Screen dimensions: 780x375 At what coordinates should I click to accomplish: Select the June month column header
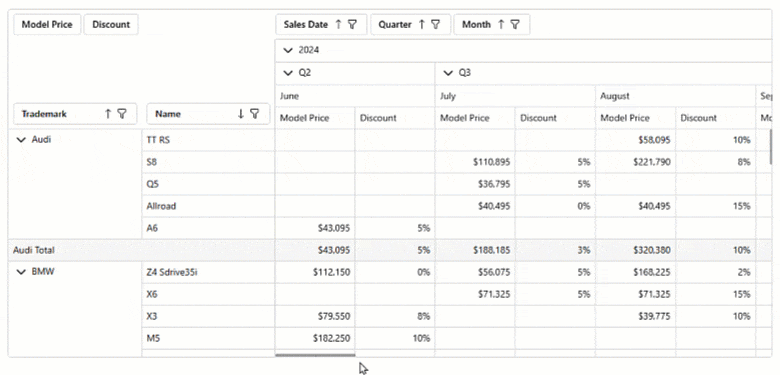point(355,96)
